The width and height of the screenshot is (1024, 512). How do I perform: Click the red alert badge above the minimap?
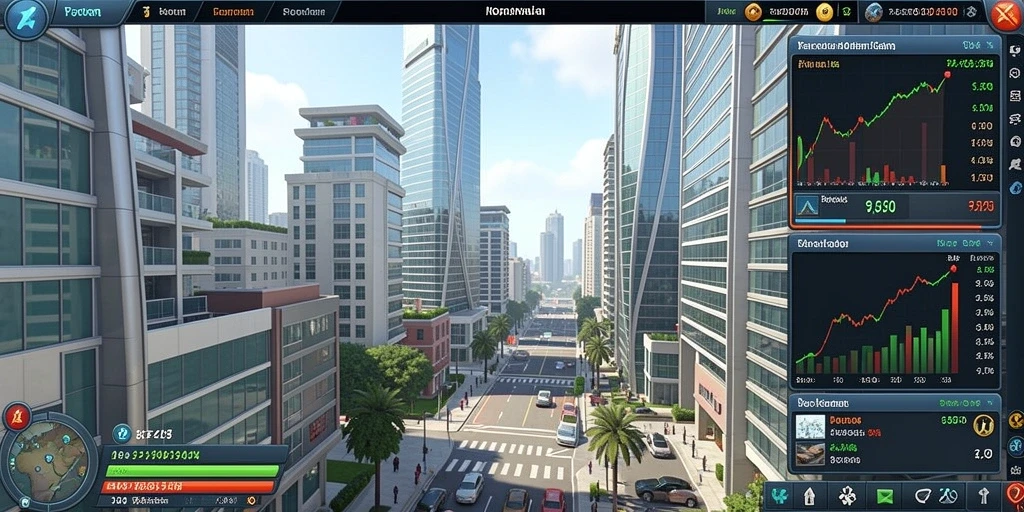16,416
